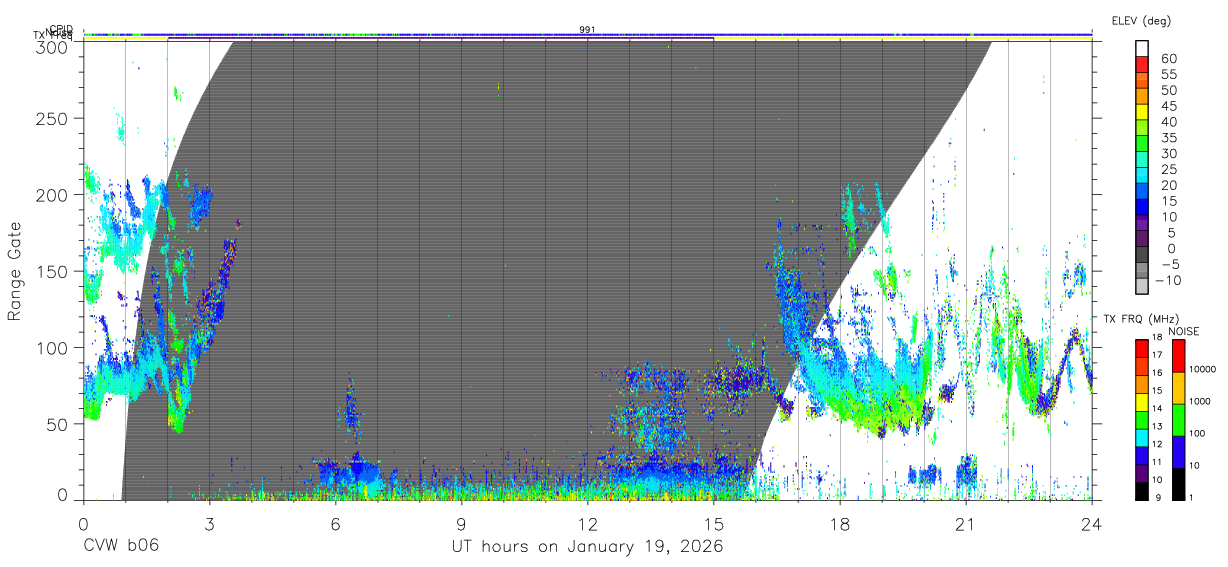Click the '50' tick on the Range Gate axis

(x=57, y=423)
